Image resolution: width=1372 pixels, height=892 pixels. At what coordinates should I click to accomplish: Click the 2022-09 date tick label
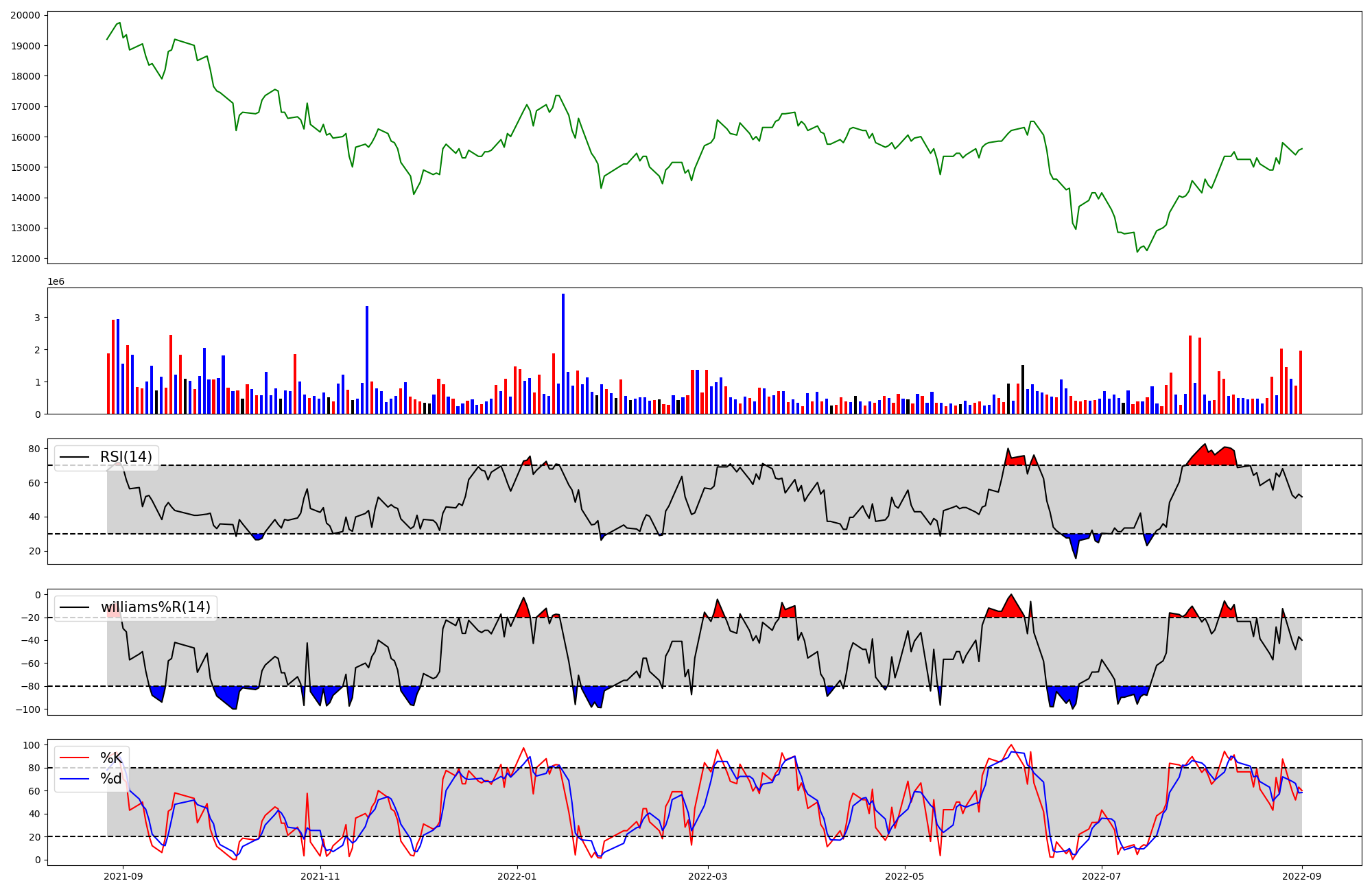point(1301,876)
